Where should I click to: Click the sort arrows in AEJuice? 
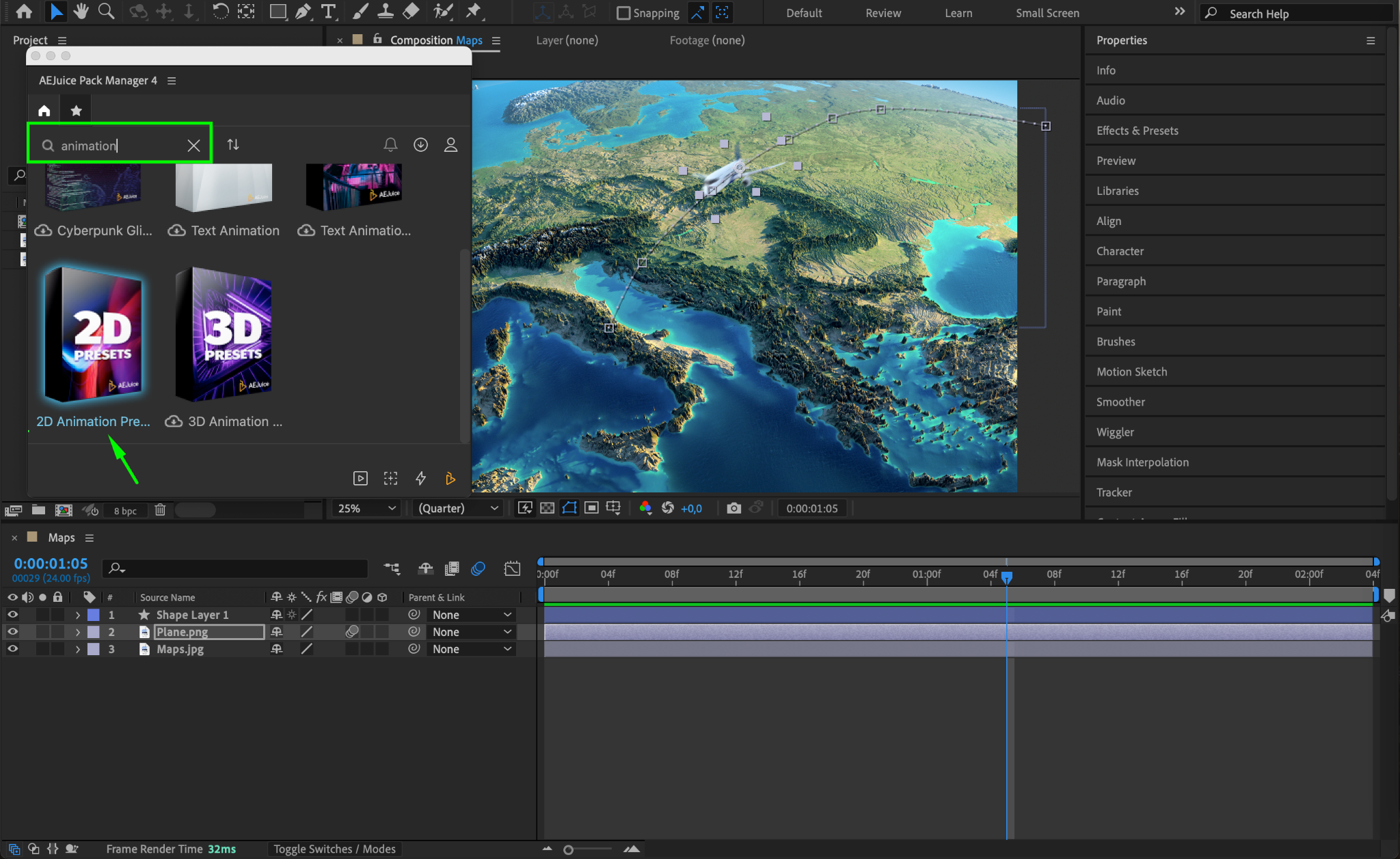point(233,145)
